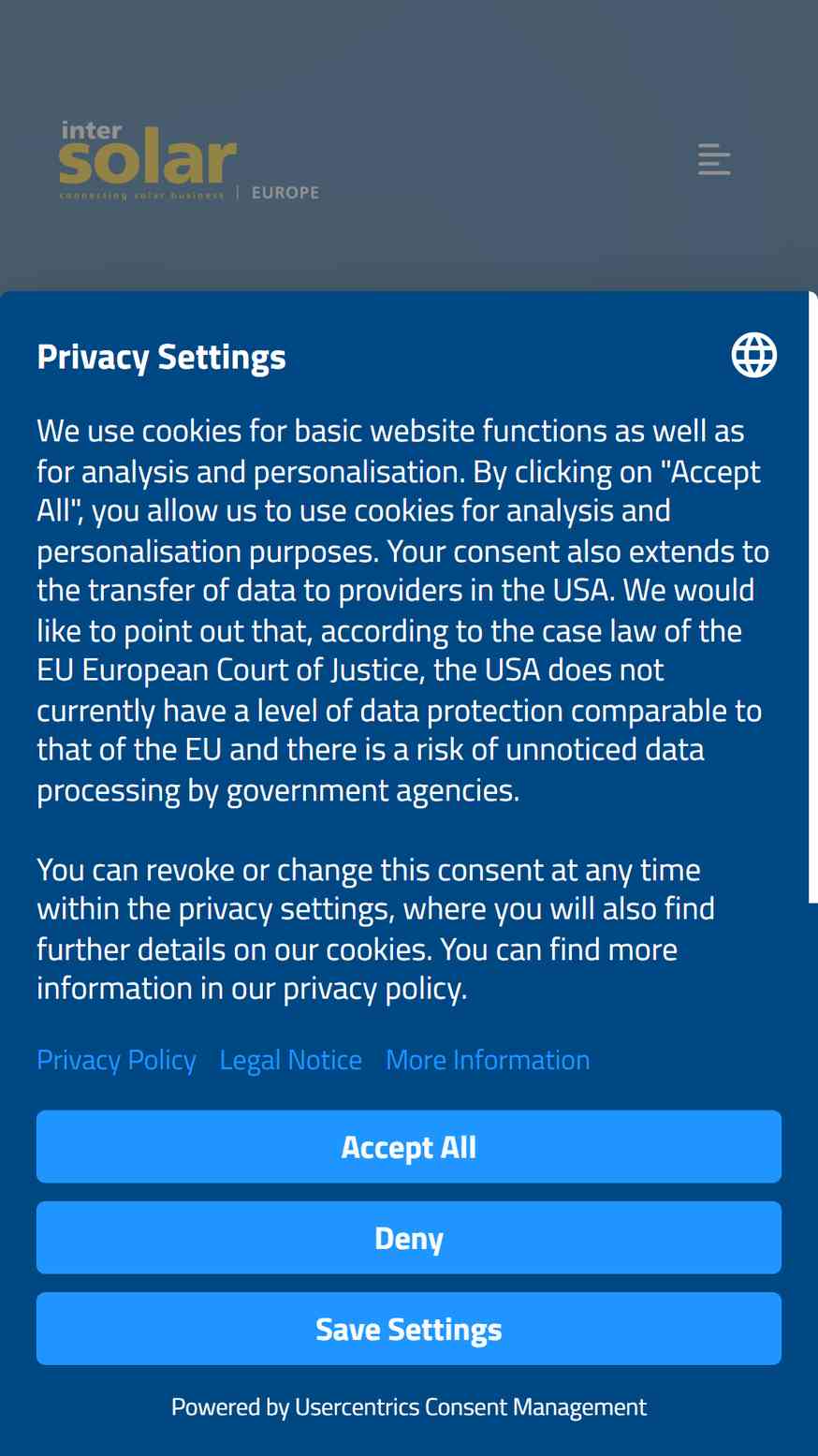The height and width of the screenshot is (1456, 818).
Task: Click the paragraph starting "You can revoke"
Action: 376,929
